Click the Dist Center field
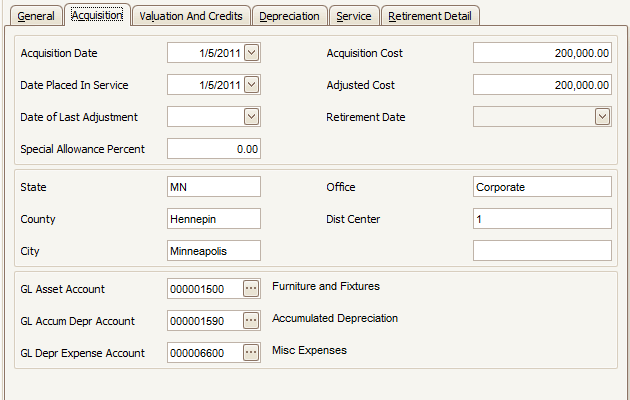 pos(541,219)
